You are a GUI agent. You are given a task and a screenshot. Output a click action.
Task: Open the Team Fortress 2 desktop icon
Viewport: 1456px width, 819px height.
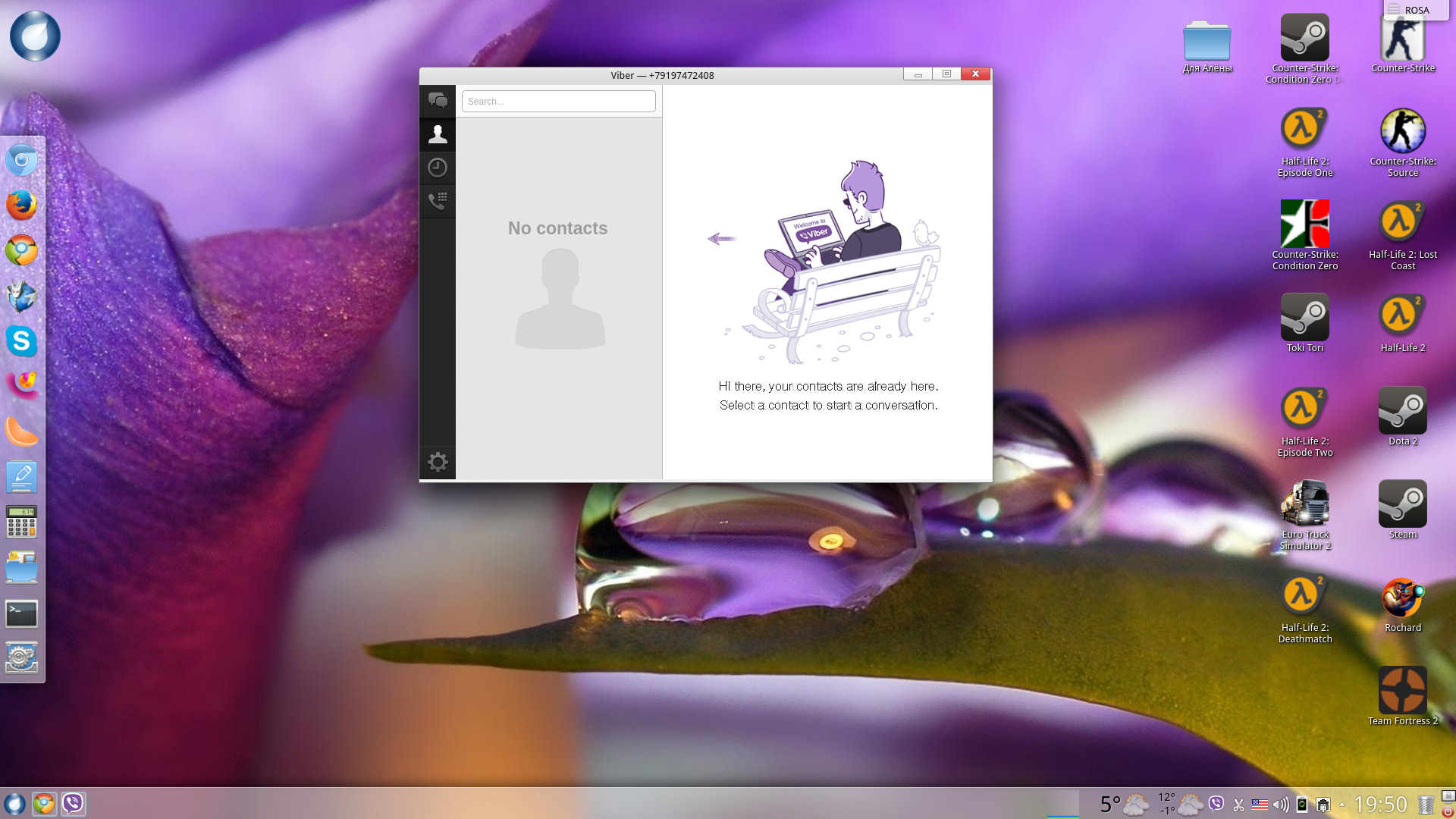coord(1402,692)
